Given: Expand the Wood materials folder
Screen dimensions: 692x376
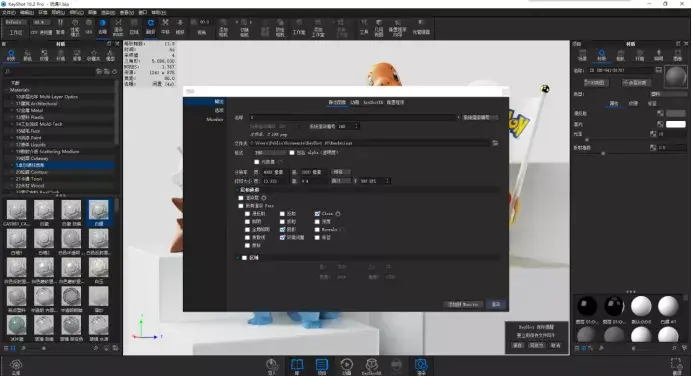Looking at the screenshot, I should click(x=12, y=186).
